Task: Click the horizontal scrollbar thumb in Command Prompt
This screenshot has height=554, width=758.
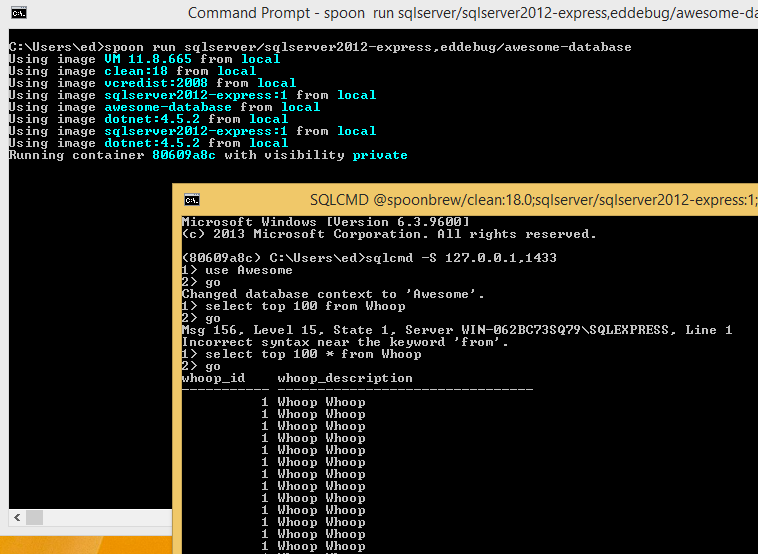Action: pos(34,518)
